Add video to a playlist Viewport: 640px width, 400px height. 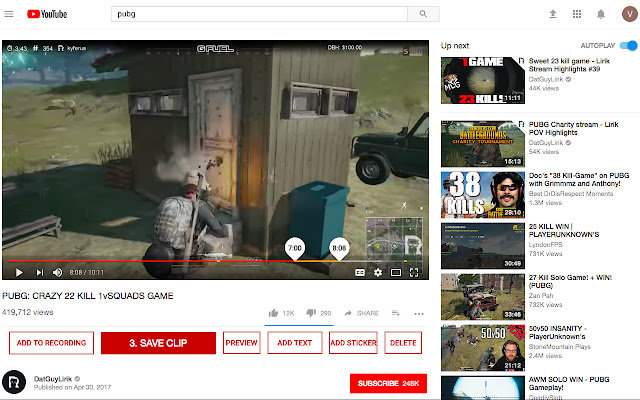click(x=396, y=313)
